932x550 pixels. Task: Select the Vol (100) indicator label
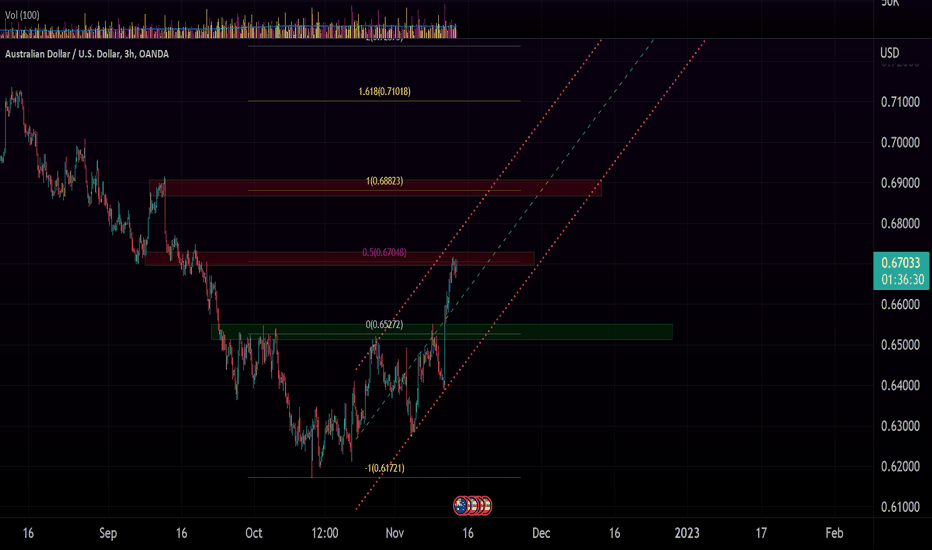pos(22,15)
